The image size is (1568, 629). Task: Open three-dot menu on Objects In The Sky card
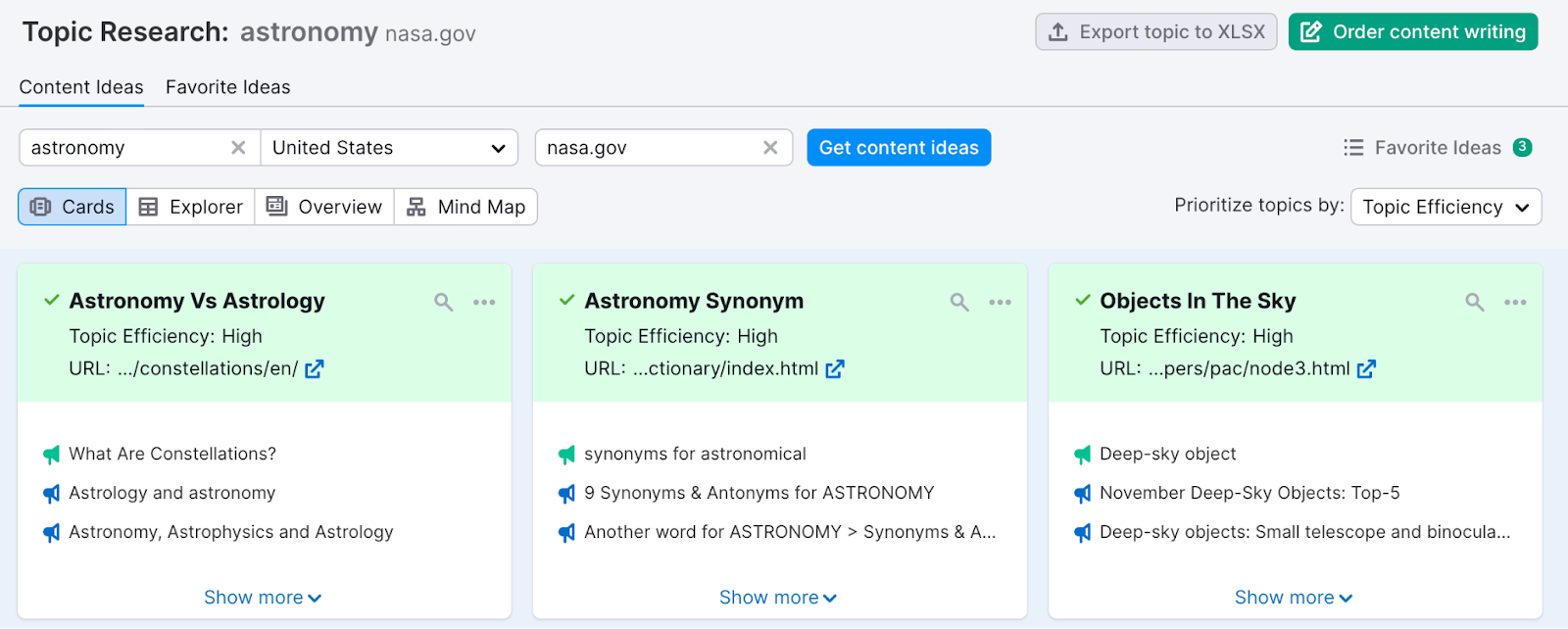point(1515,302)
